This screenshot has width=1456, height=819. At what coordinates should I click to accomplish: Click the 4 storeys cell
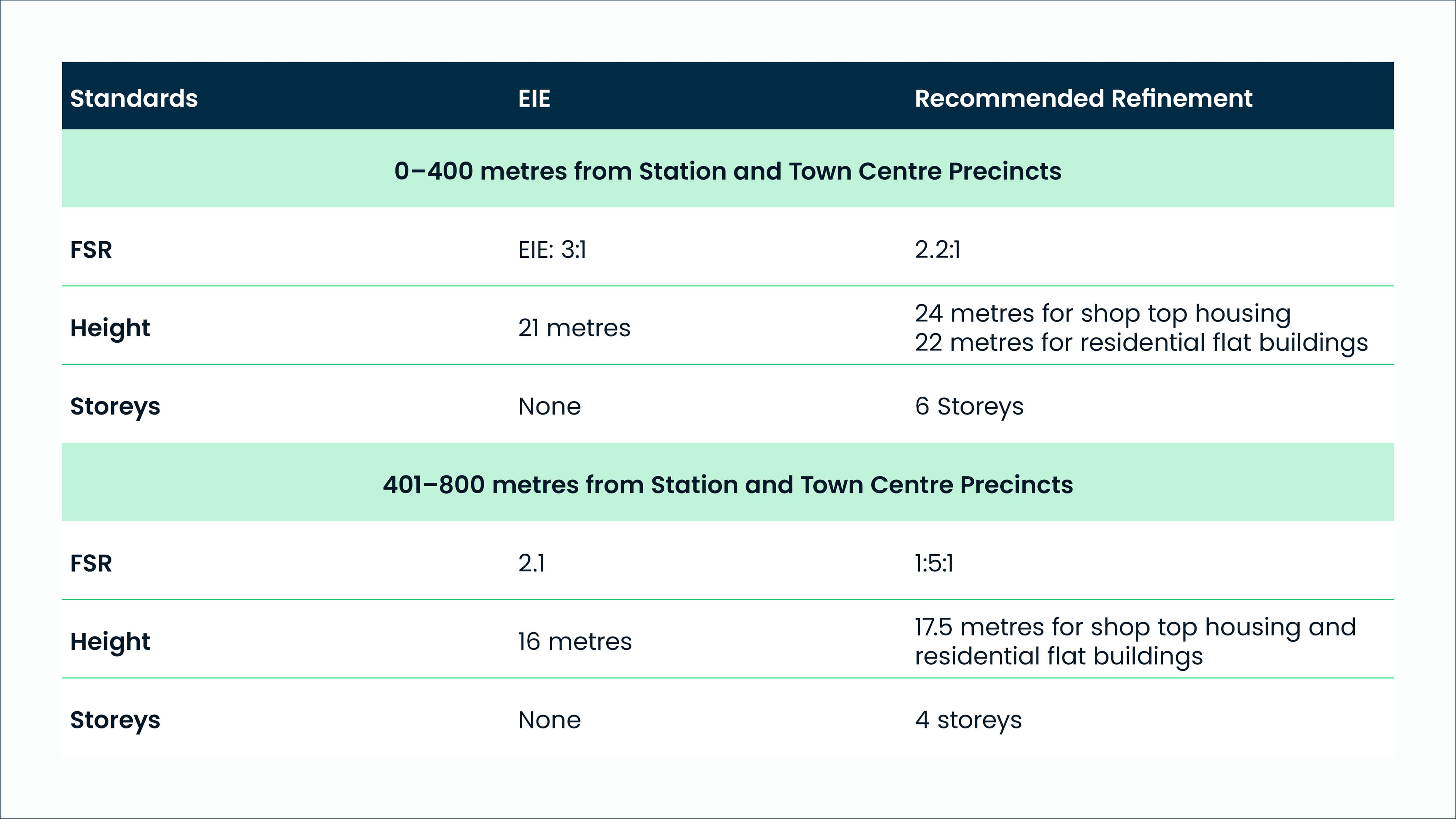[968, 720]
